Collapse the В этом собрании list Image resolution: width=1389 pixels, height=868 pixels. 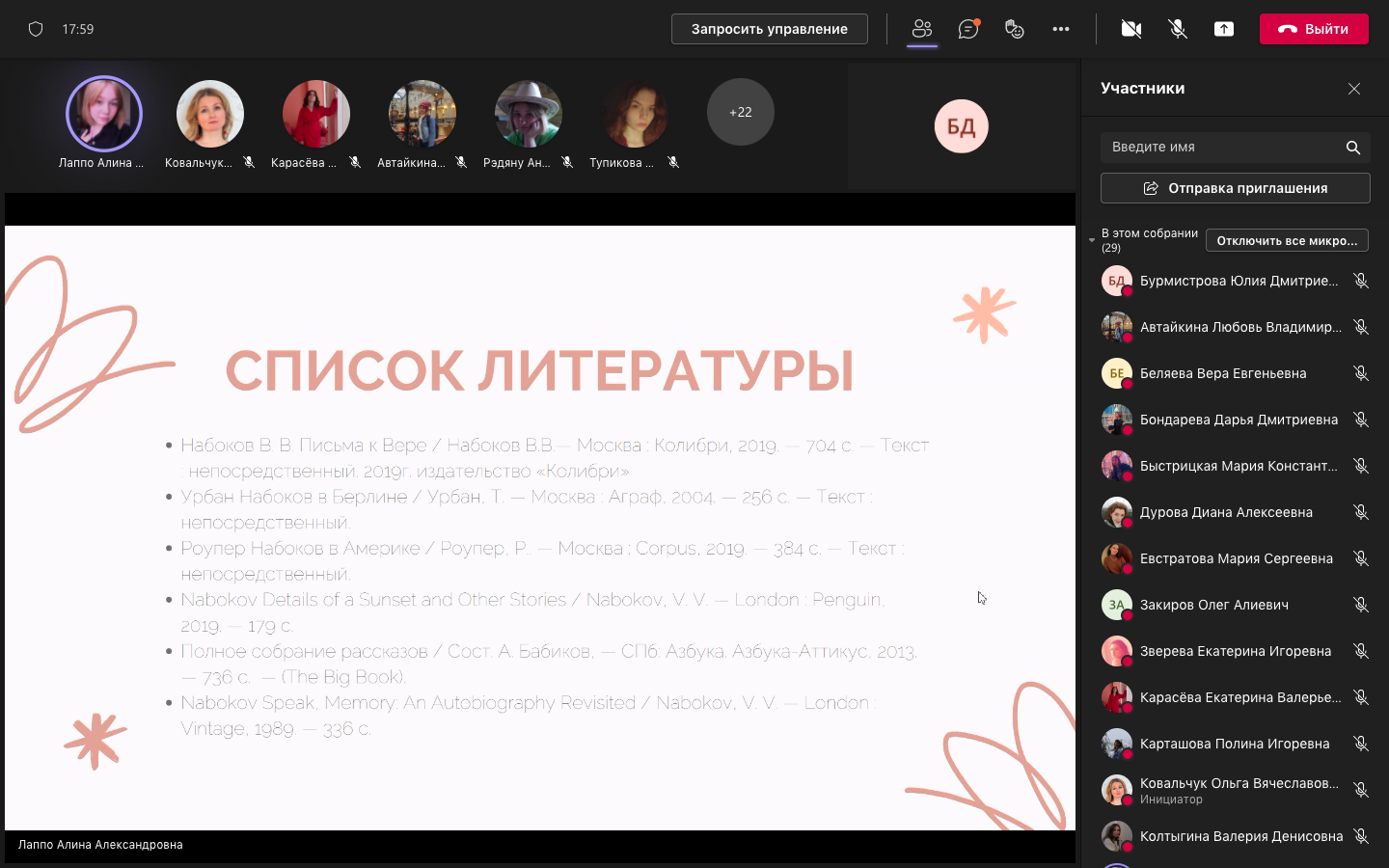point(1092,240)
